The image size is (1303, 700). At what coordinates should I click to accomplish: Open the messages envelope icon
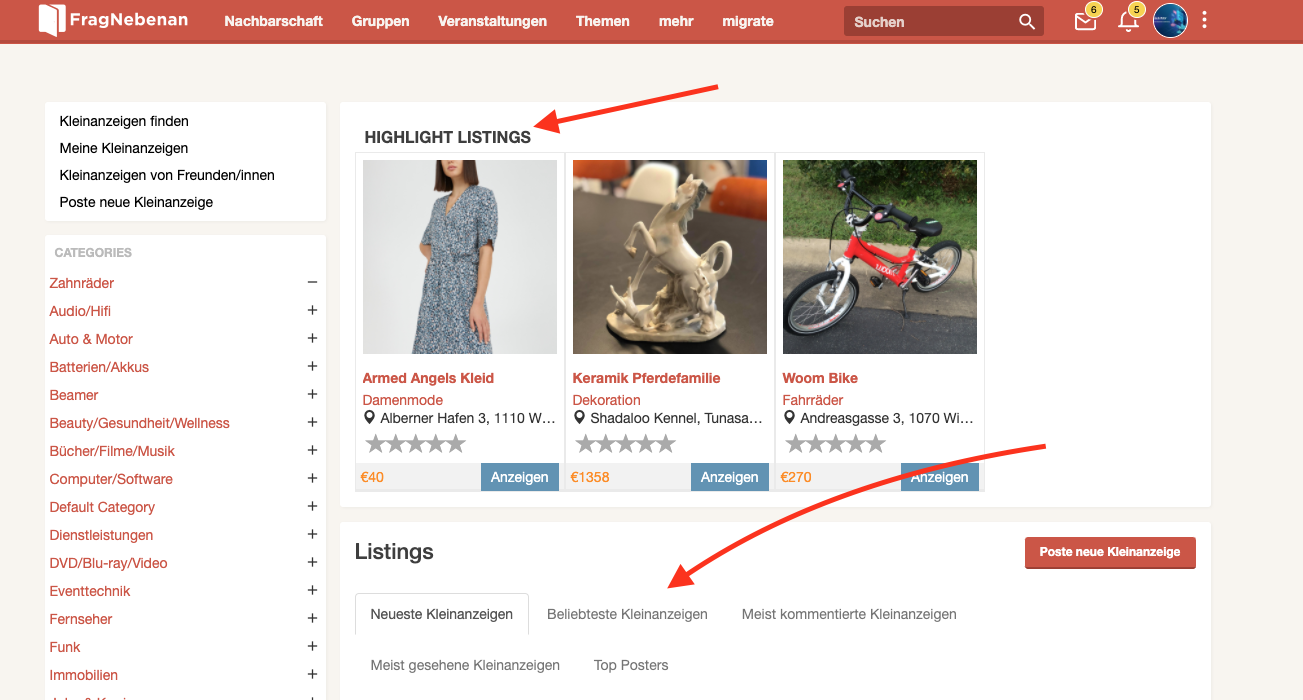1085,22
